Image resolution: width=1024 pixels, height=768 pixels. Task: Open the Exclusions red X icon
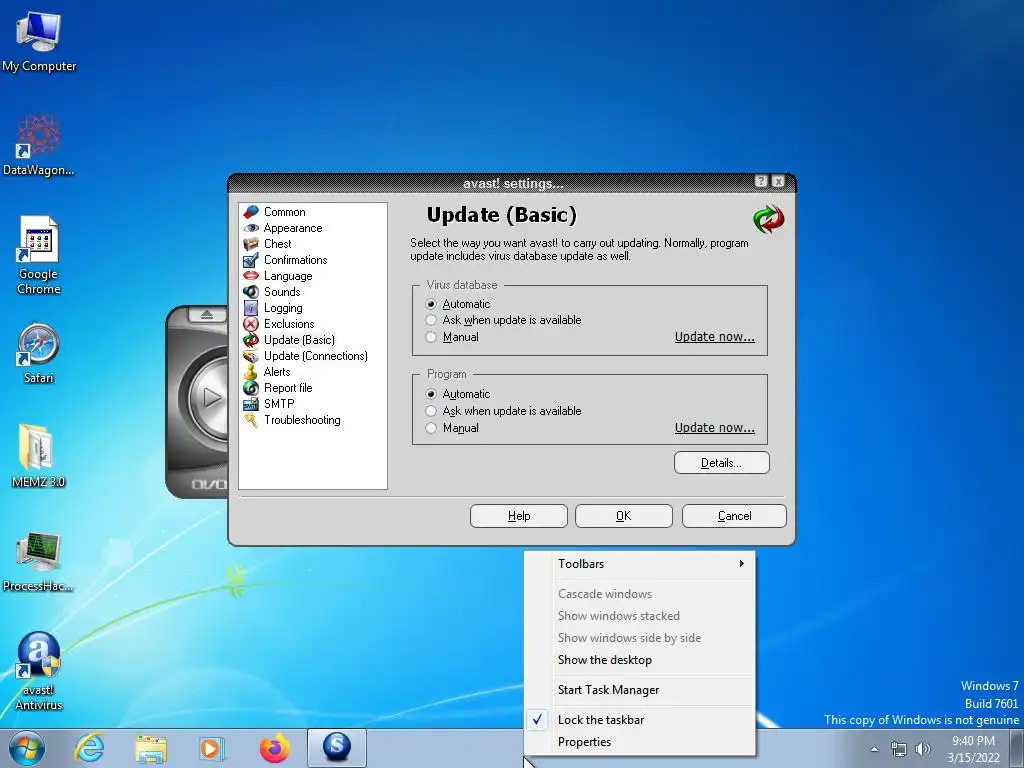coord(251,324)
